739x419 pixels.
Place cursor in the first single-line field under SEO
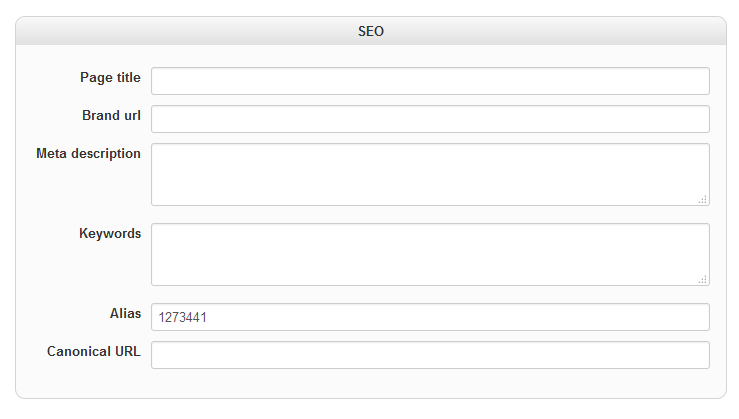pos(430,81)
